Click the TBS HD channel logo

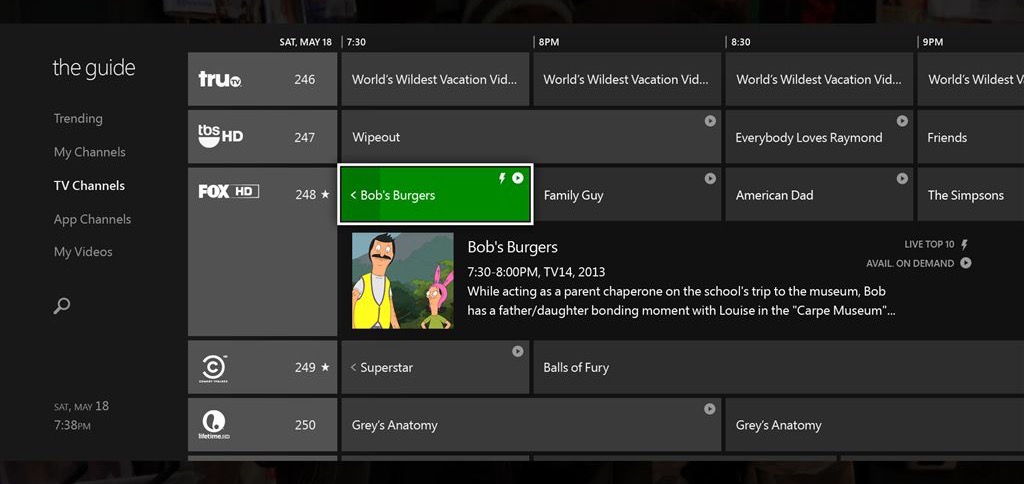pos(221,136)
